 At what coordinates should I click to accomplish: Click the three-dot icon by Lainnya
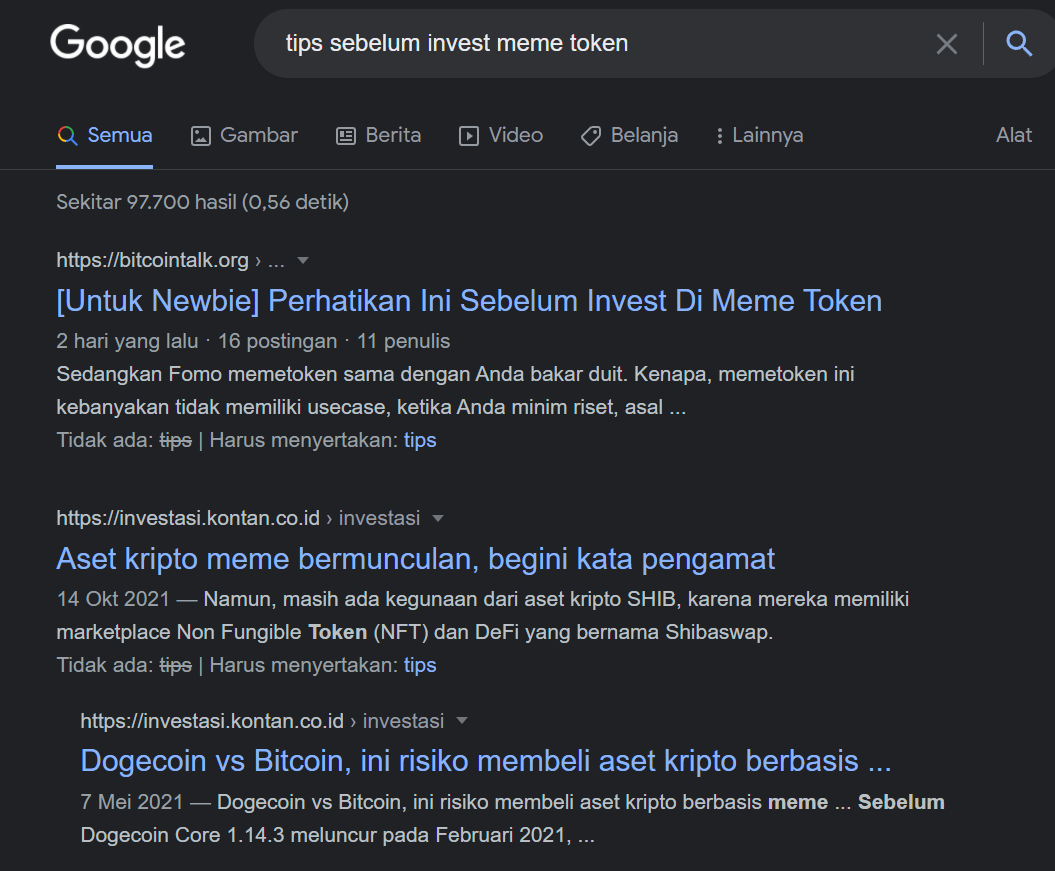720,136
